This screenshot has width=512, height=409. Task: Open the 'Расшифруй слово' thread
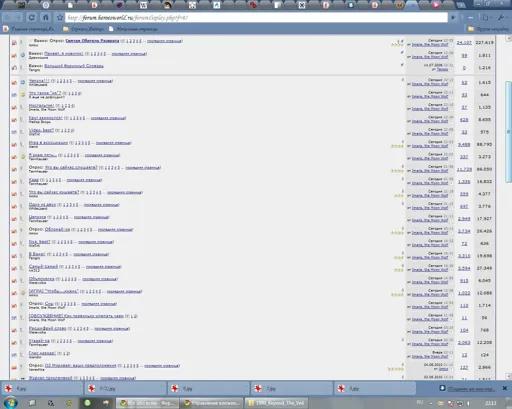click(x=47, y=328)
